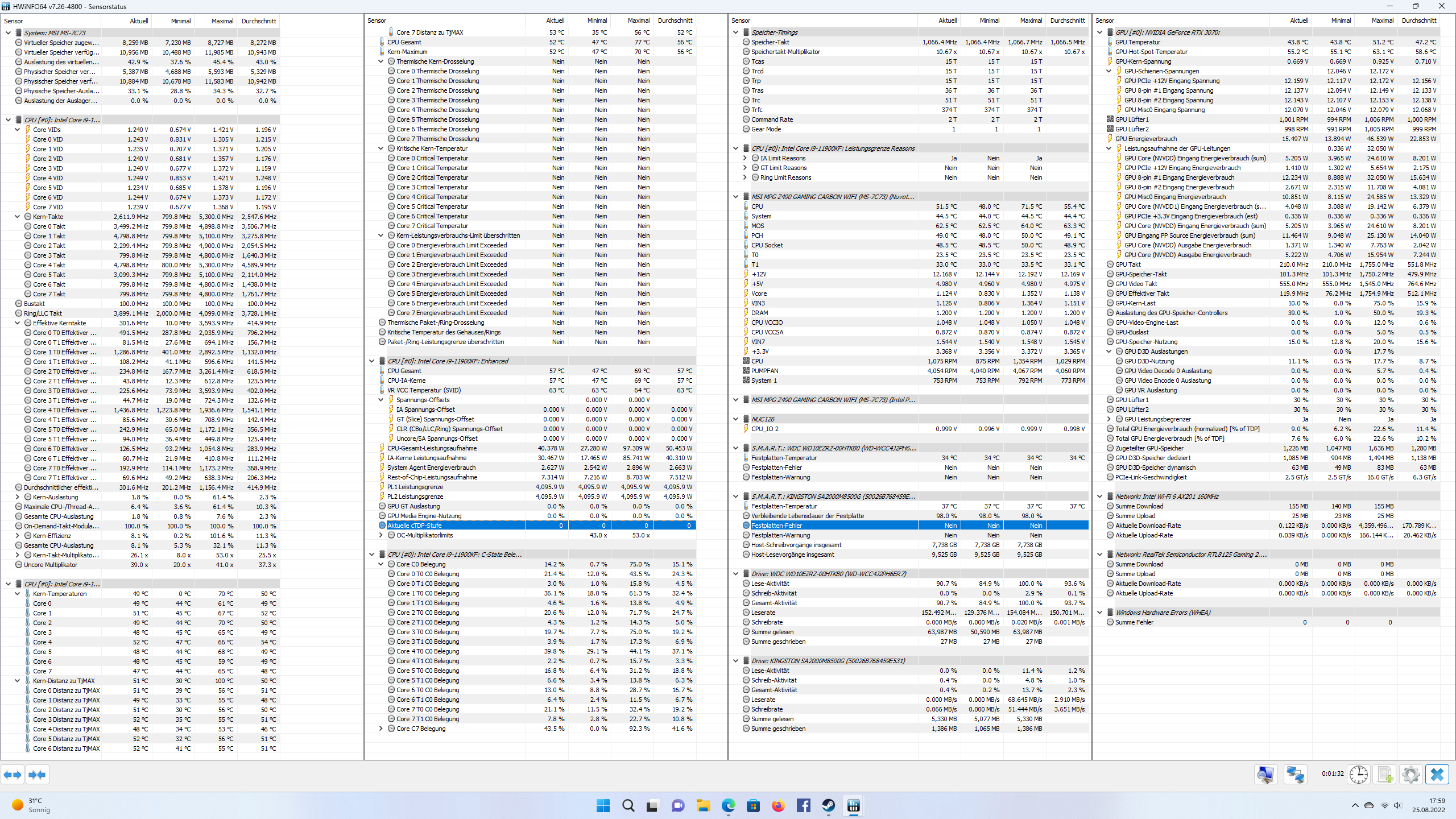1456x819 pixels.
Task: Reset timer using the clock icon
Action: click(x=1359, y=775)
